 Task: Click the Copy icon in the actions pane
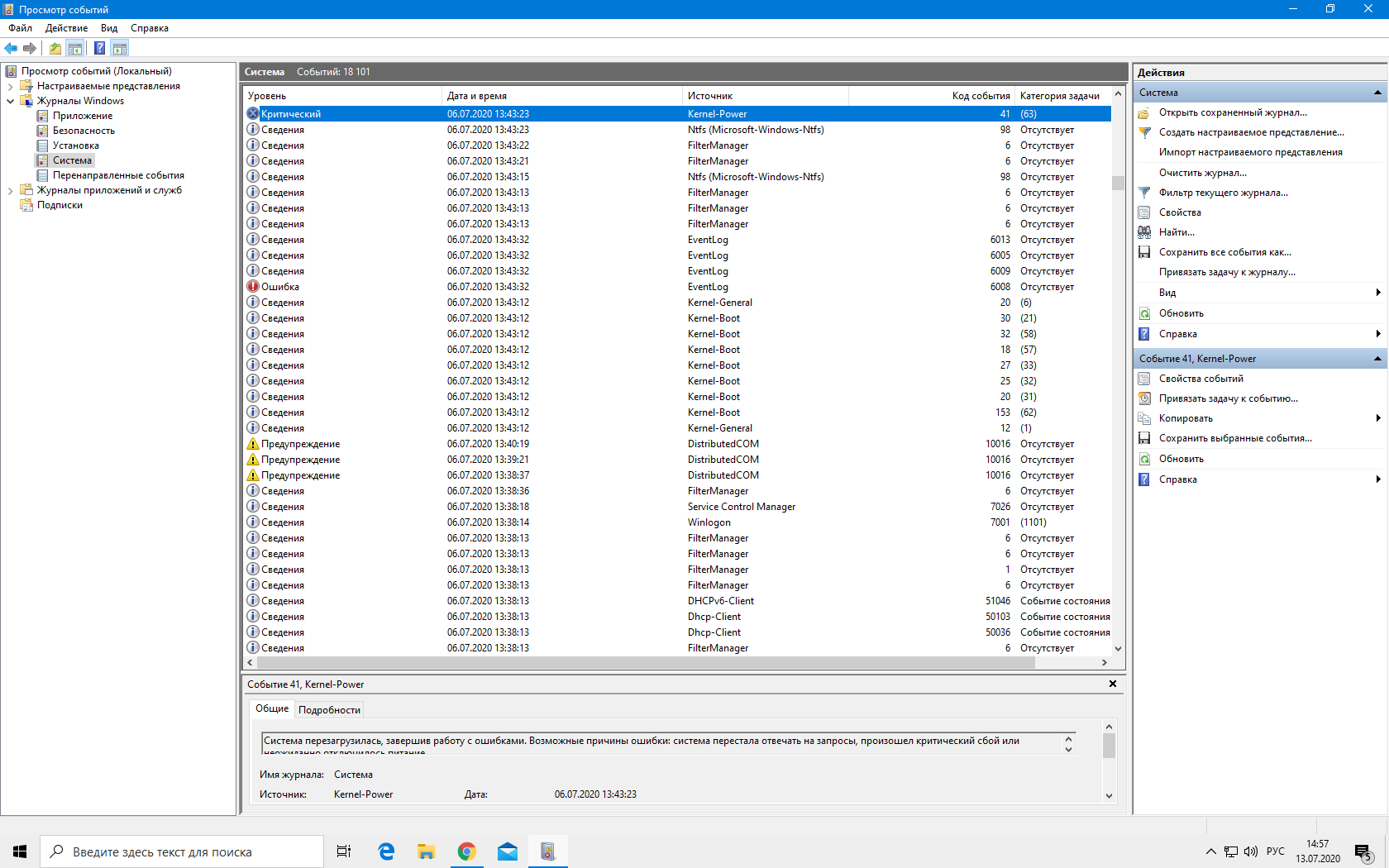[x=1144, y=418]
